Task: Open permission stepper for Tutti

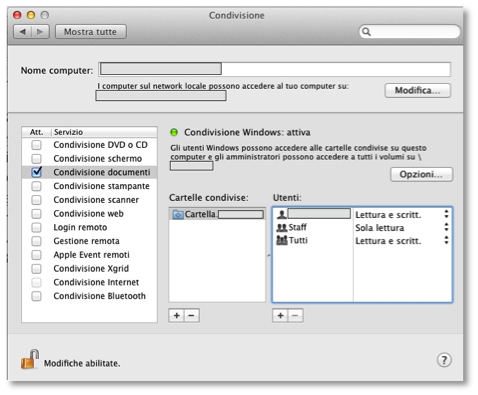Action: (x=446, y=240)
